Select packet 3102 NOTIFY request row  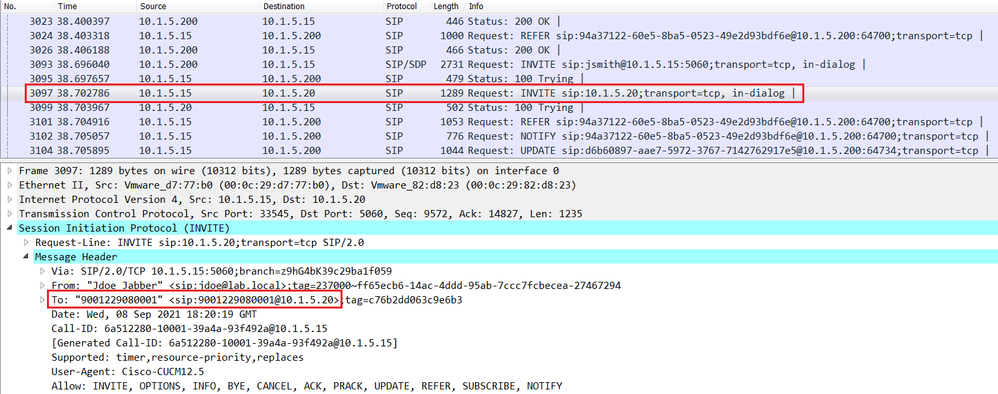pyautogui.click(x=499, y=136)
